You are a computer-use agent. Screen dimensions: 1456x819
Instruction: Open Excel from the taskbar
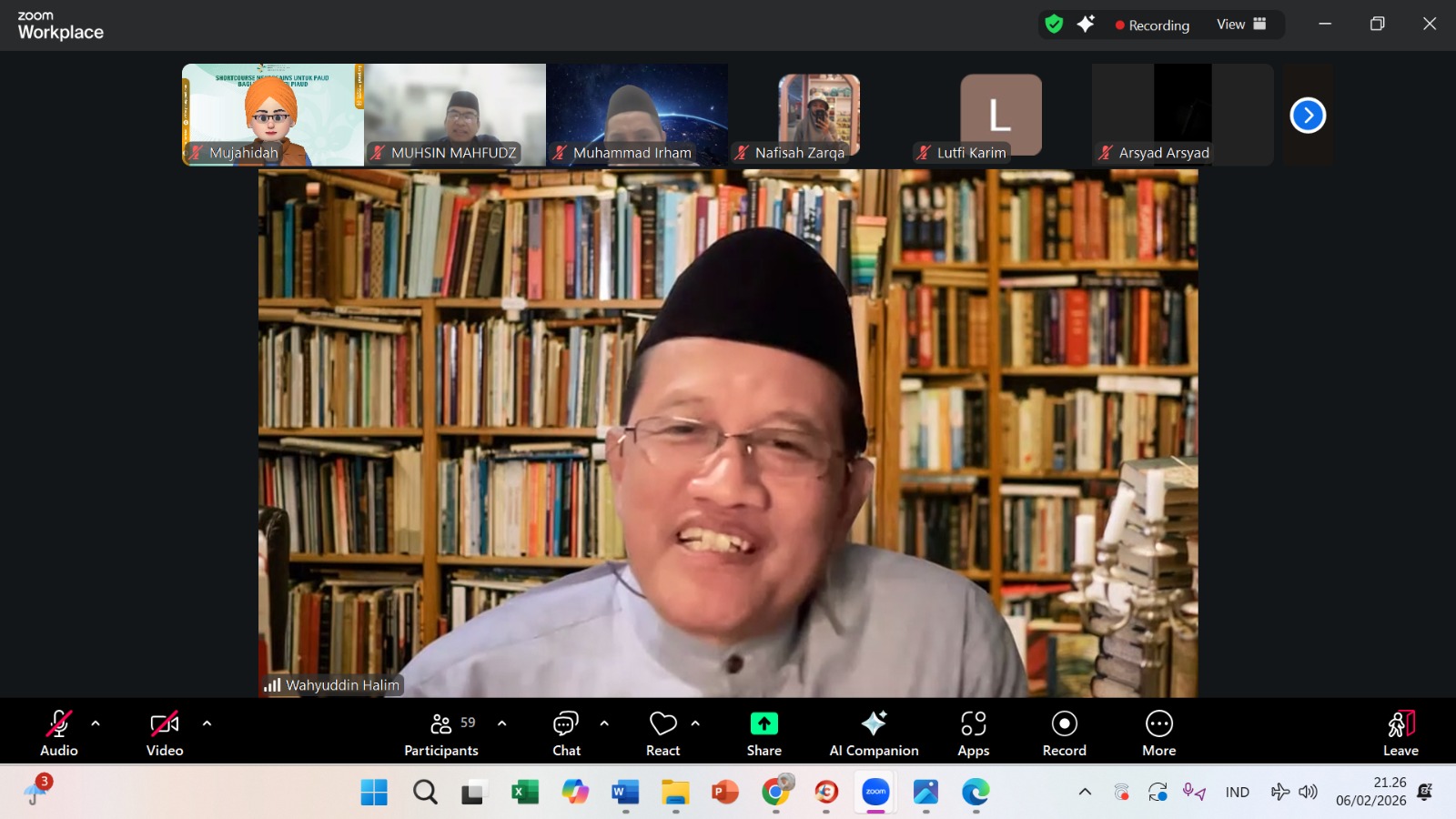523,793
